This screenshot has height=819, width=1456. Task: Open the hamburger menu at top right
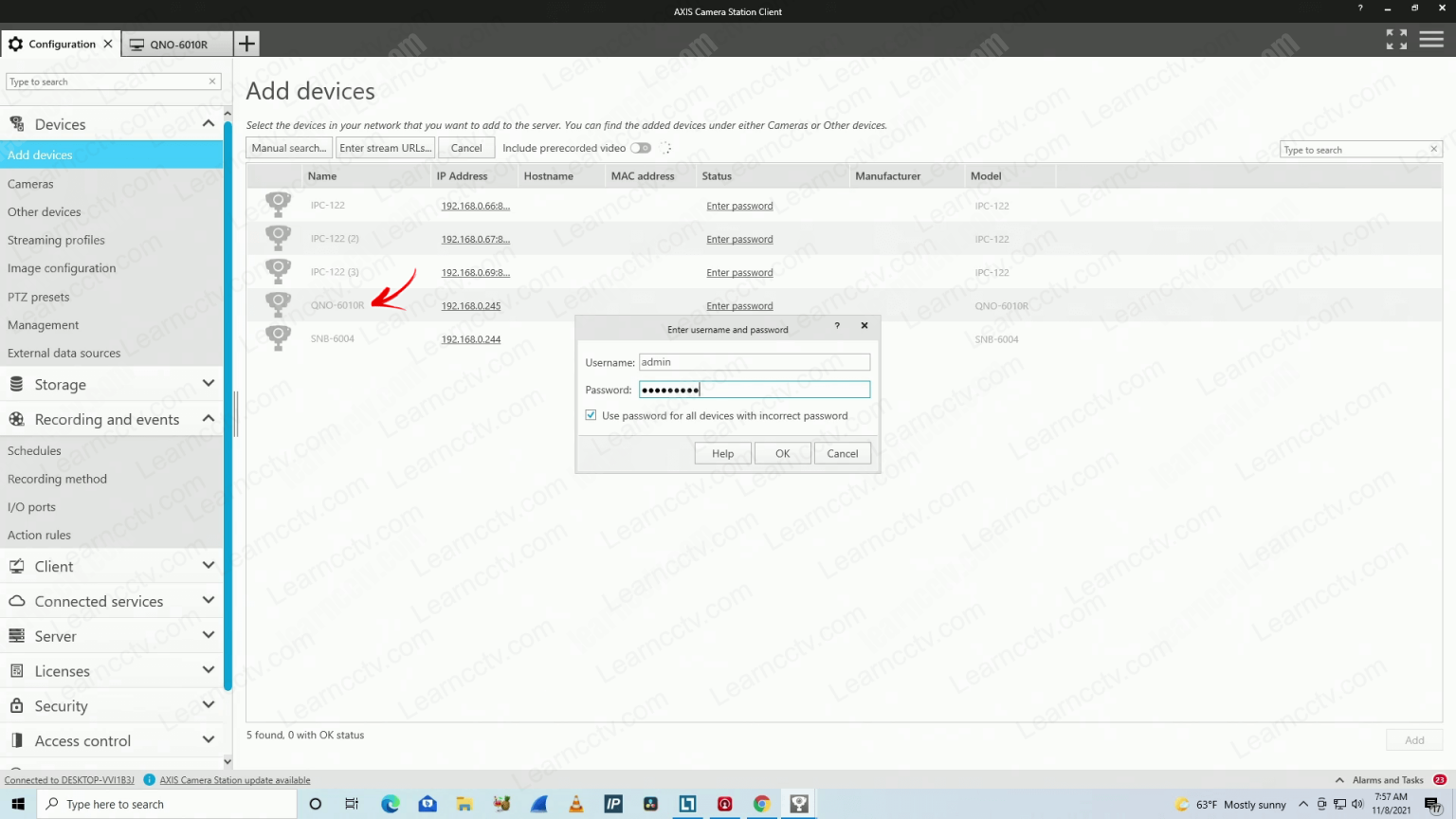(x=1431, y=39)
